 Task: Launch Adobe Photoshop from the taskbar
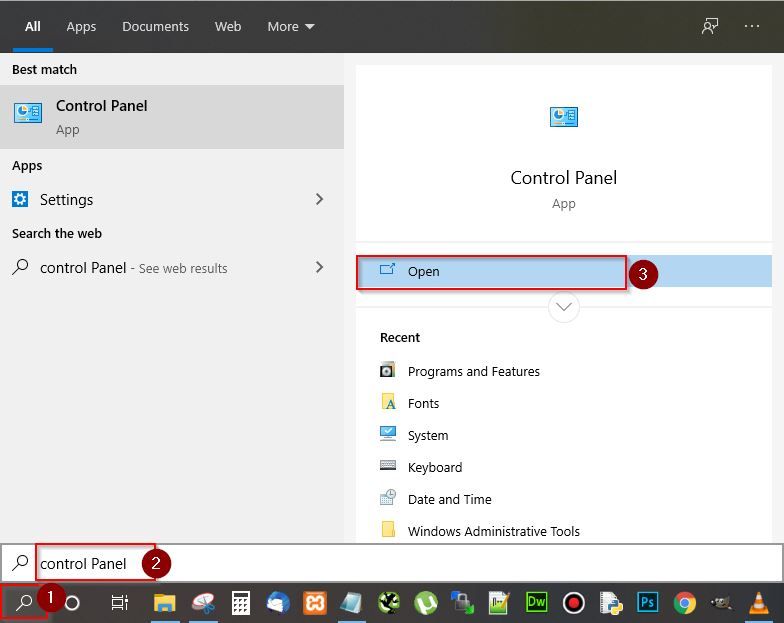648,602
